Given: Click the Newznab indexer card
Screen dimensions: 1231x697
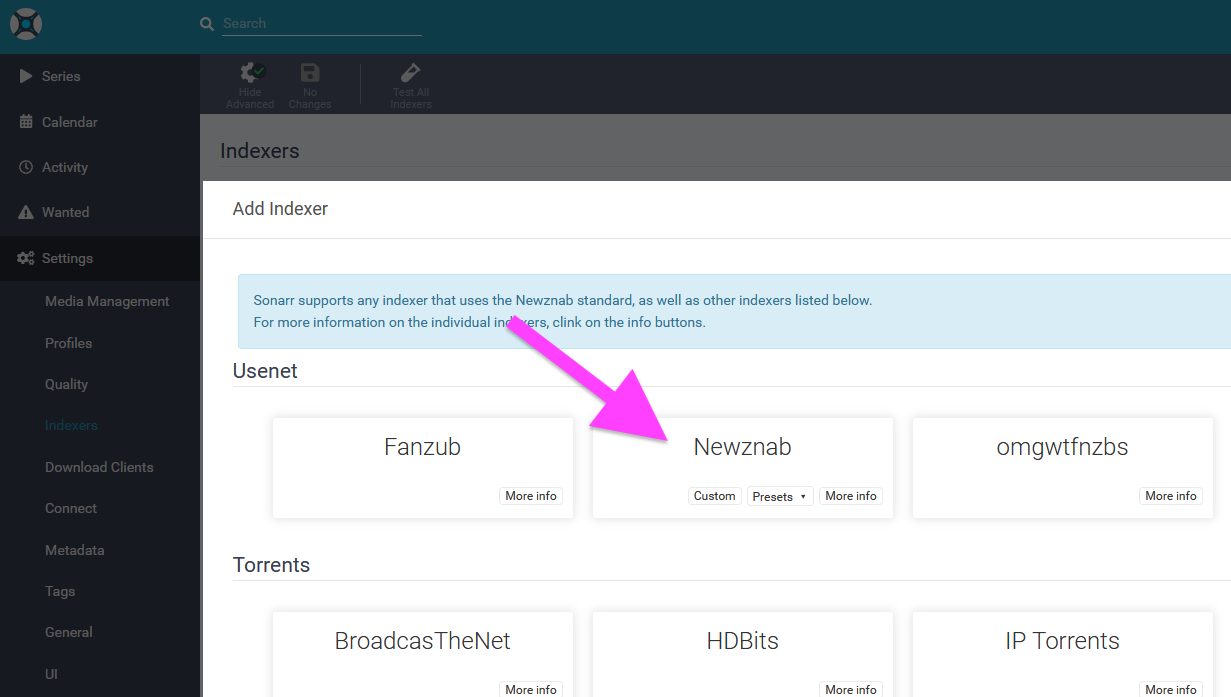Looking at the screenshot, I should point(742,447).
